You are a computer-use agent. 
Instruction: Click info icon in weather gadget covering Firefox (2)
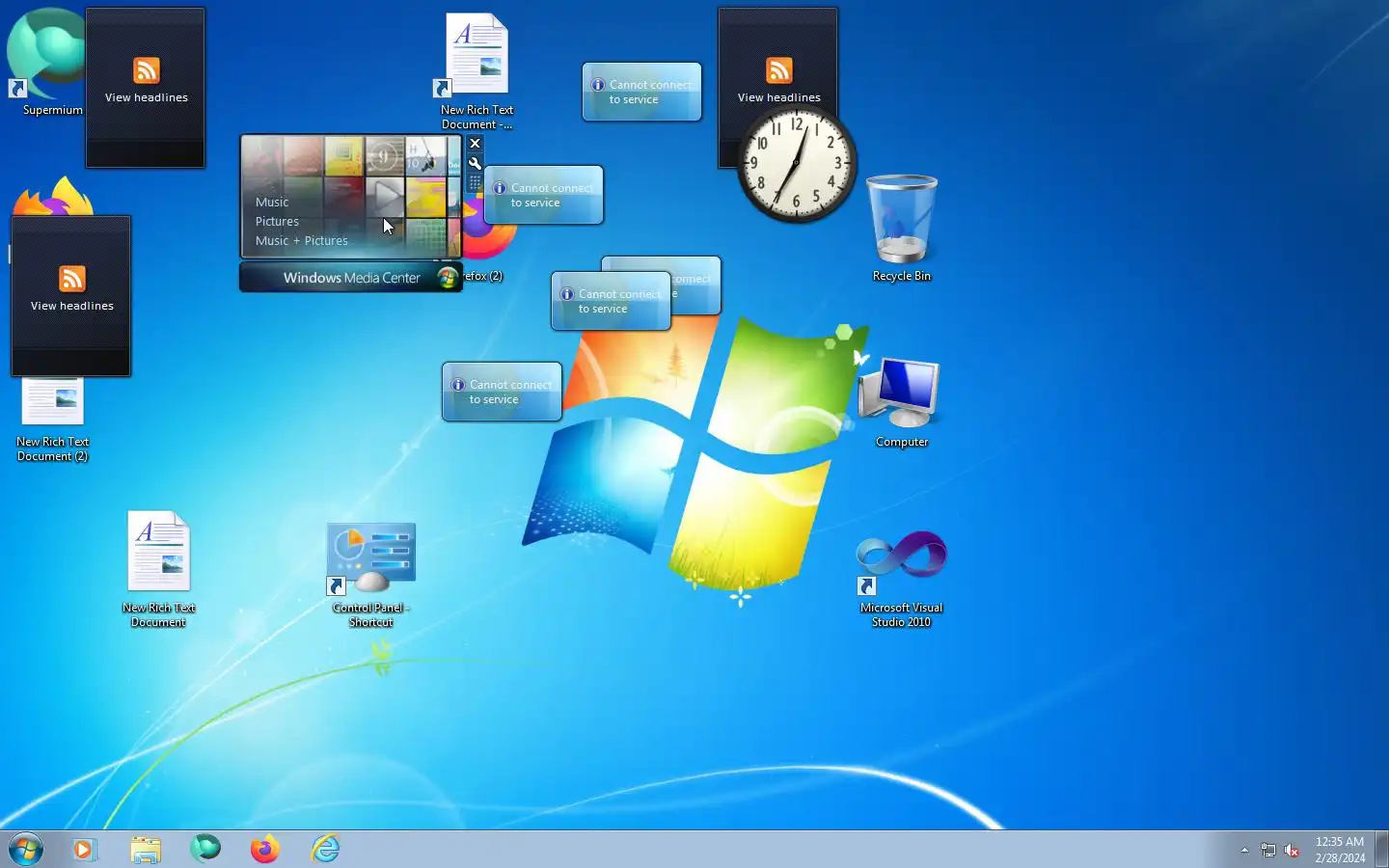point(500,188)
